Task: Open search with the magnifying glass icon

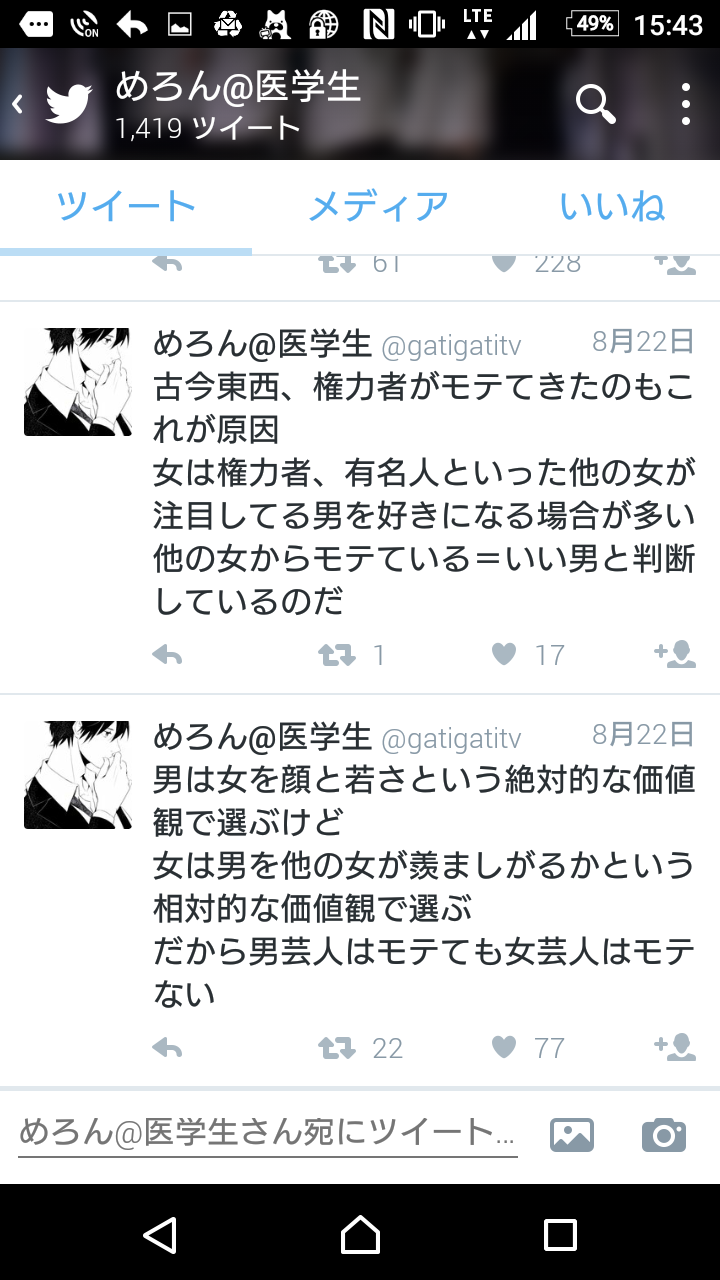Action: tap(596, 103)
